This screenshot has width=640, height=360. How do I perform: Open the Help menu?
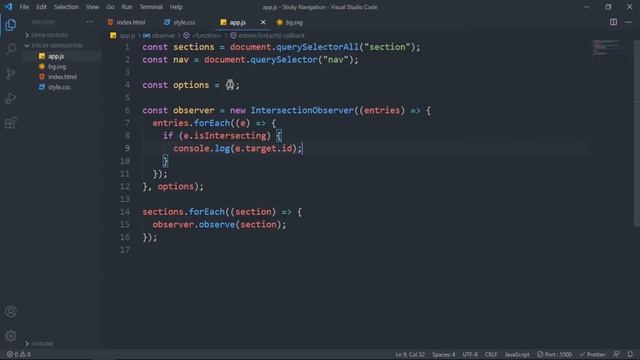(x=176, y=7)
